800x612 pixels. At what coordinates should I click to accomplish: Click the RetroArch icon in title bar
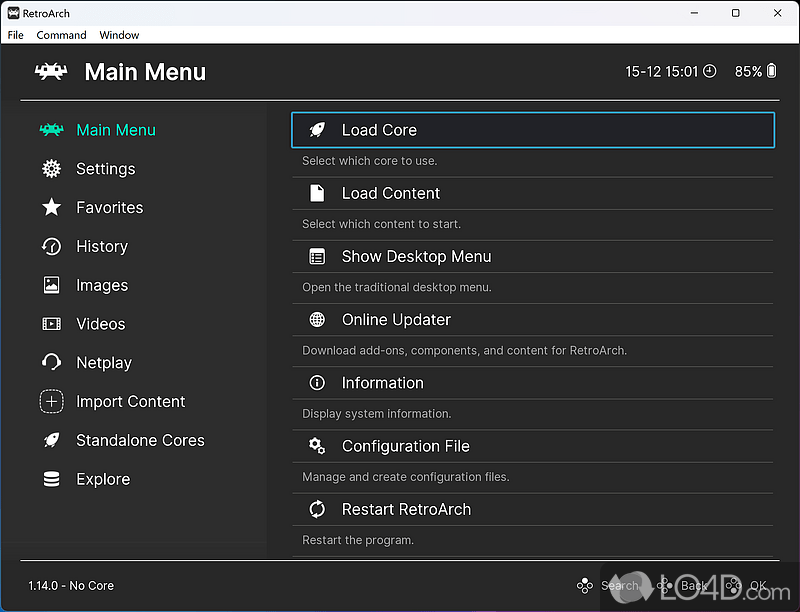(x=13, y=13)
